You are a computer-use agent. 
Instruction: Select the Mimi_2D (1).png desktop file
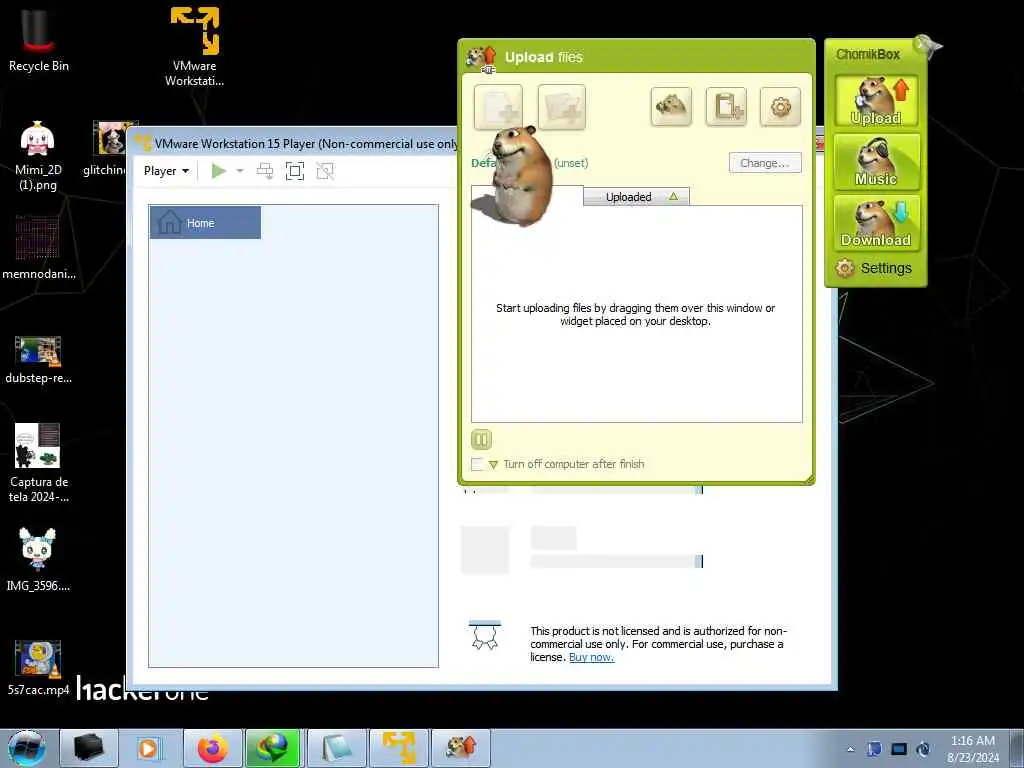(x=38, y=155)
